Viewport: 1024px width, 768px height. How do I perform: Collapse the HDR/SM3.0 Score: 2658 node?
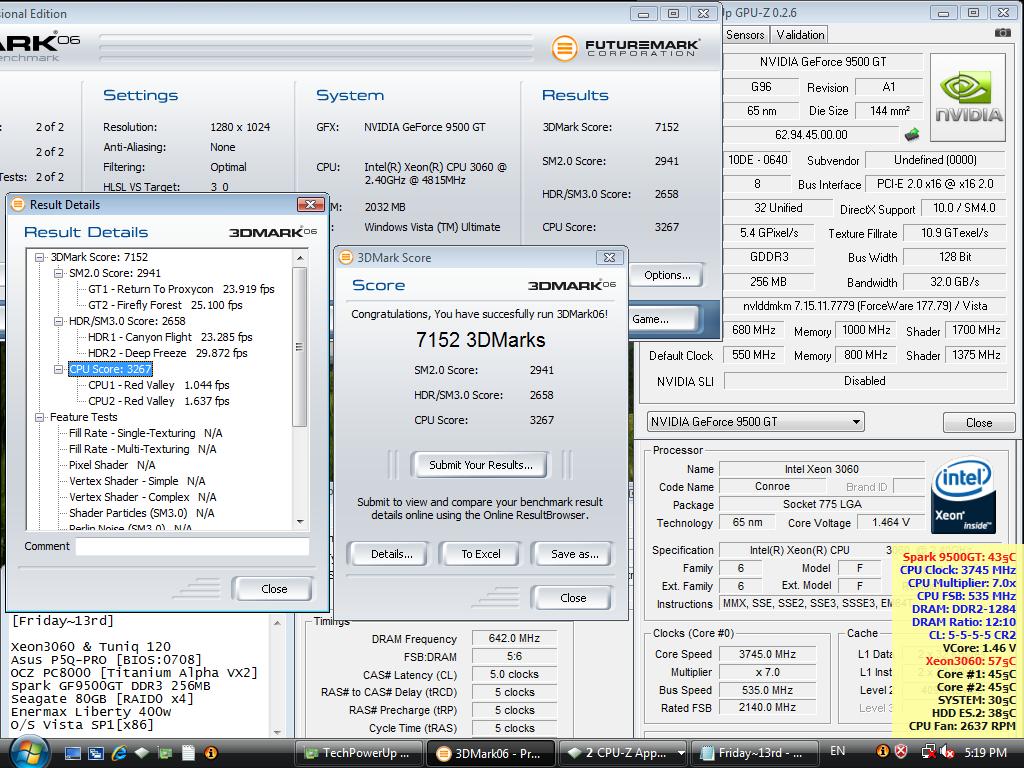tap(59, 321)
